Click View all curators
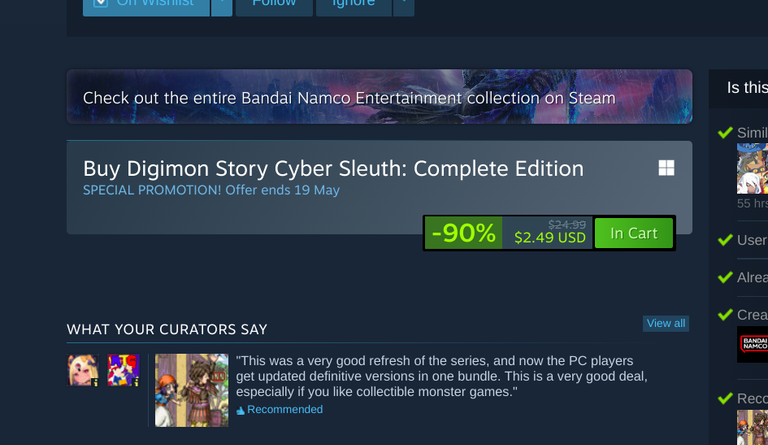 tap(666, 324)
